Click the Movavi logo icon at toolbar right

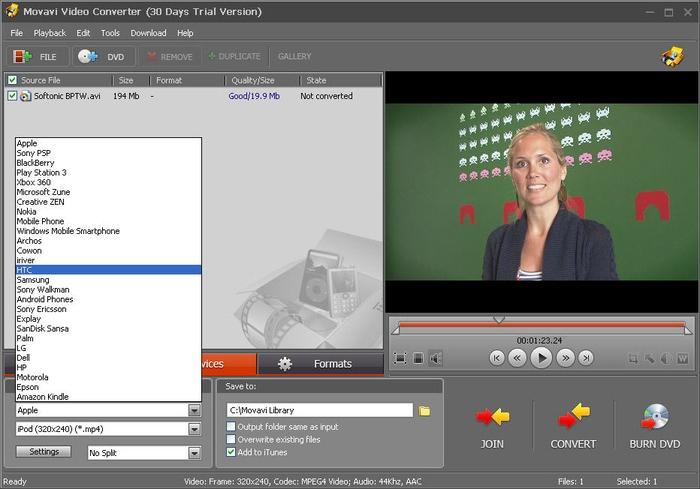pyautogui.click(x=673, y=56)
